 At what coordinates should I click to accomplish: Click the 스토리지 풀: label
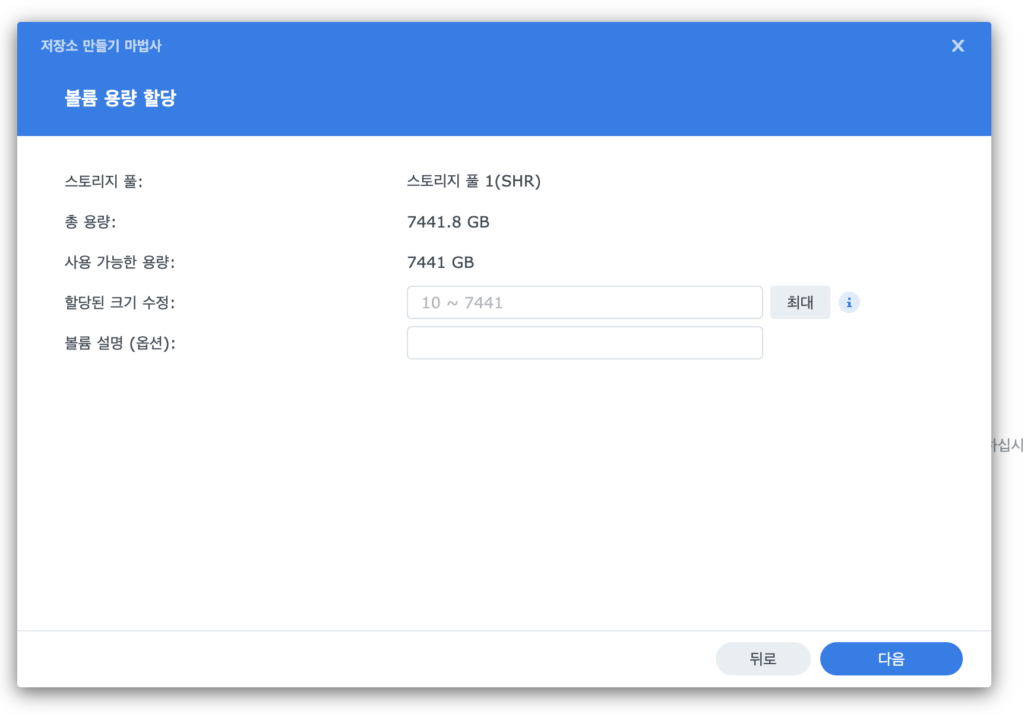(103, 182)
